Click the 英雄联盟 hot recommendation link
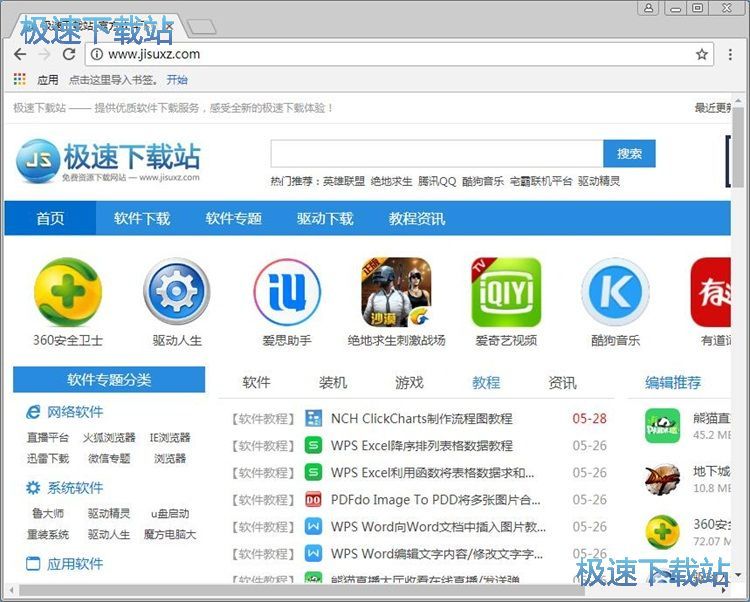 [x=343, y=181]
